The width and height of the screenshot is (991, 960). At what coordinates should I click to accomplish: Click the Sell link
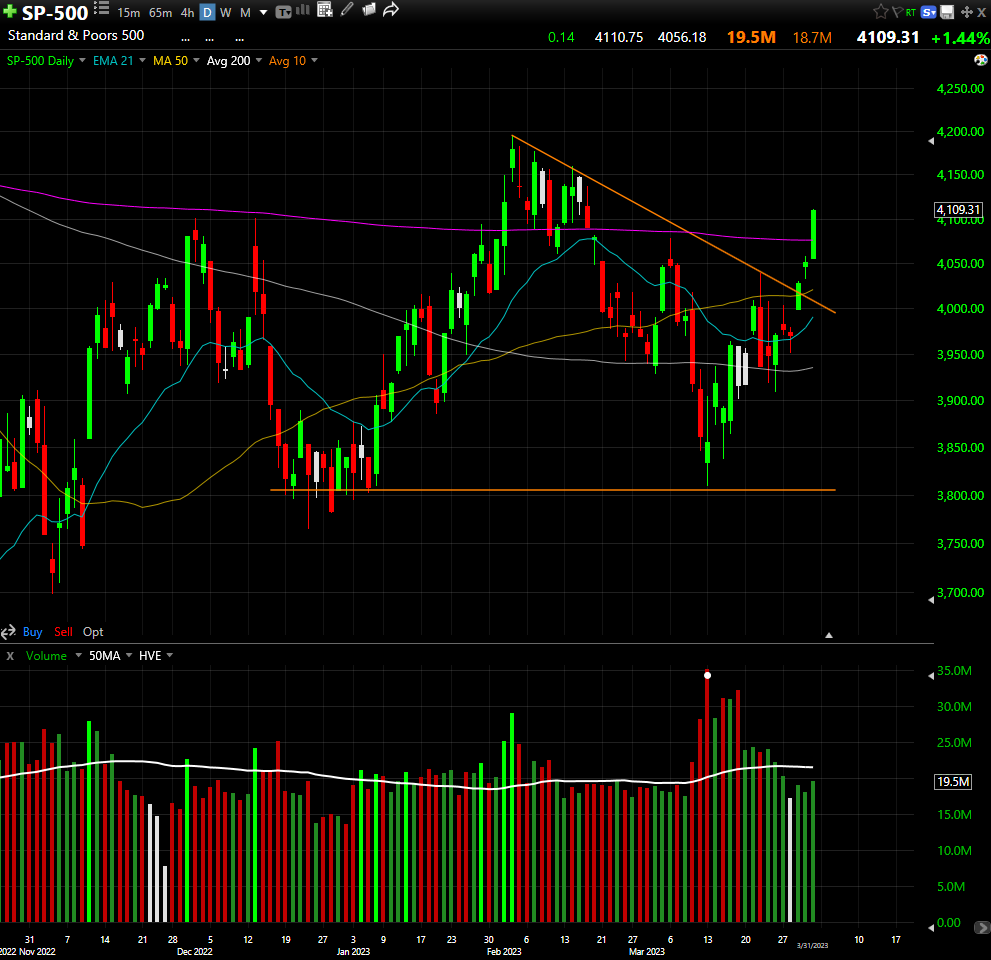63,631
